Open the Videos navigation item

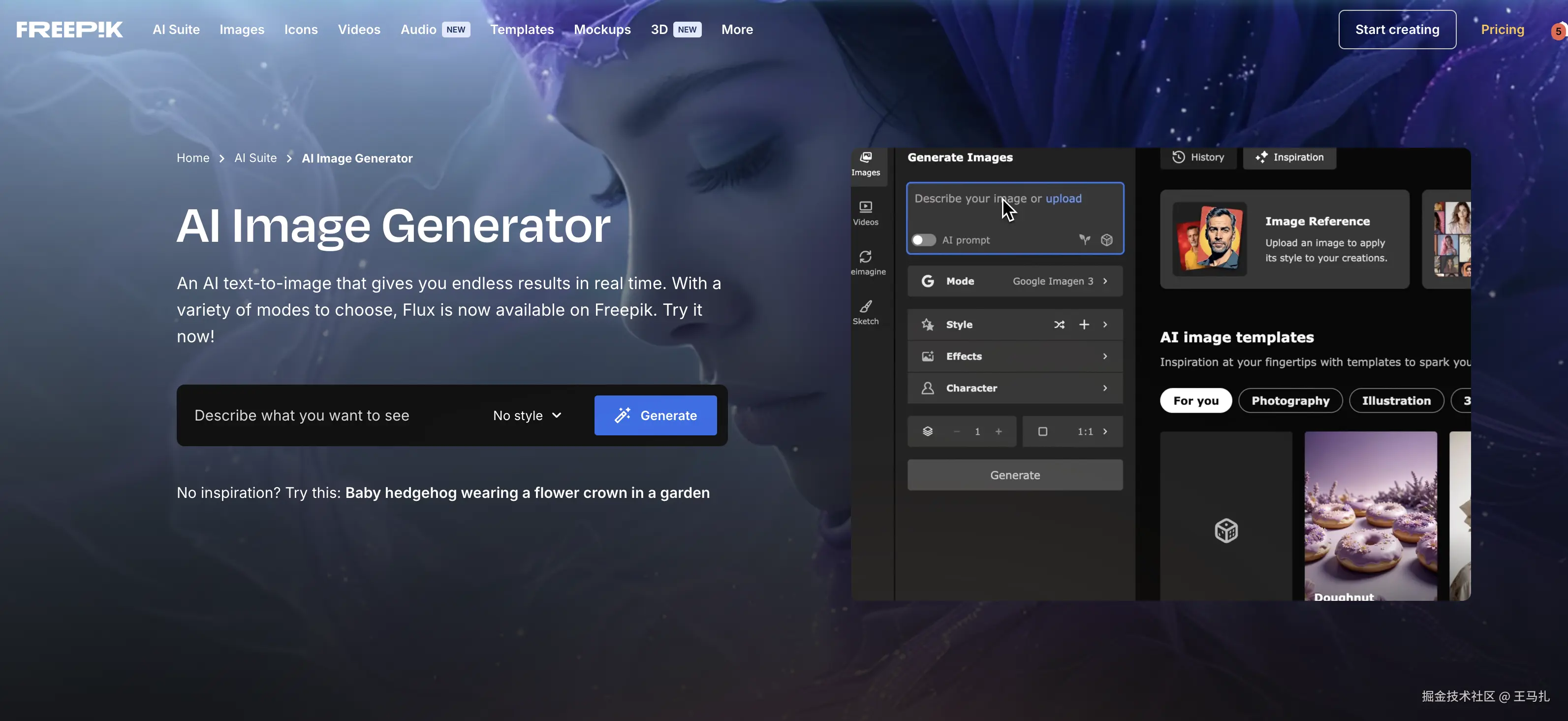[359, 29]
